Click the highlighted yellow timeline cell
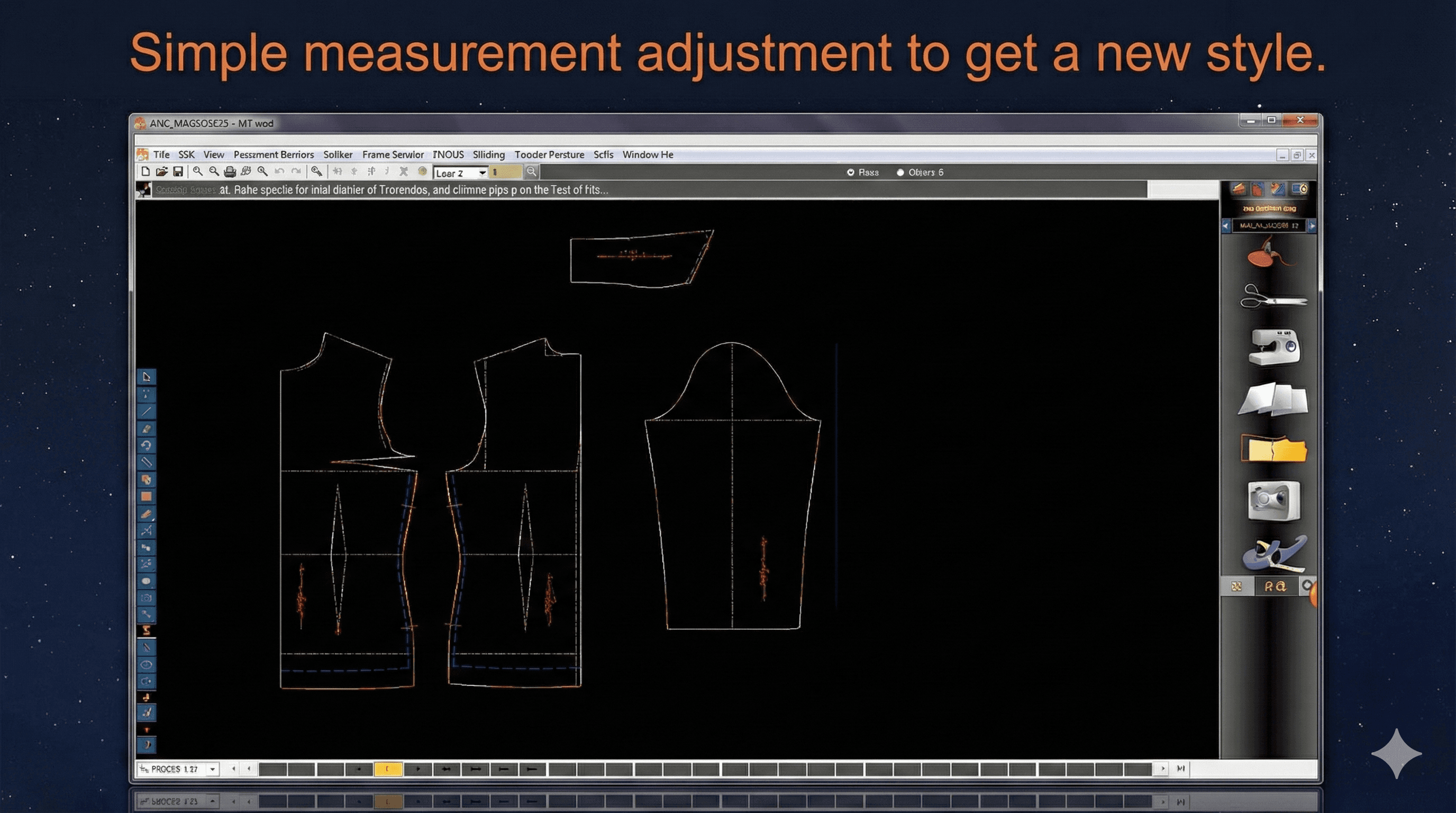This screenshot has width=1456, height=813. coord(388,769)
